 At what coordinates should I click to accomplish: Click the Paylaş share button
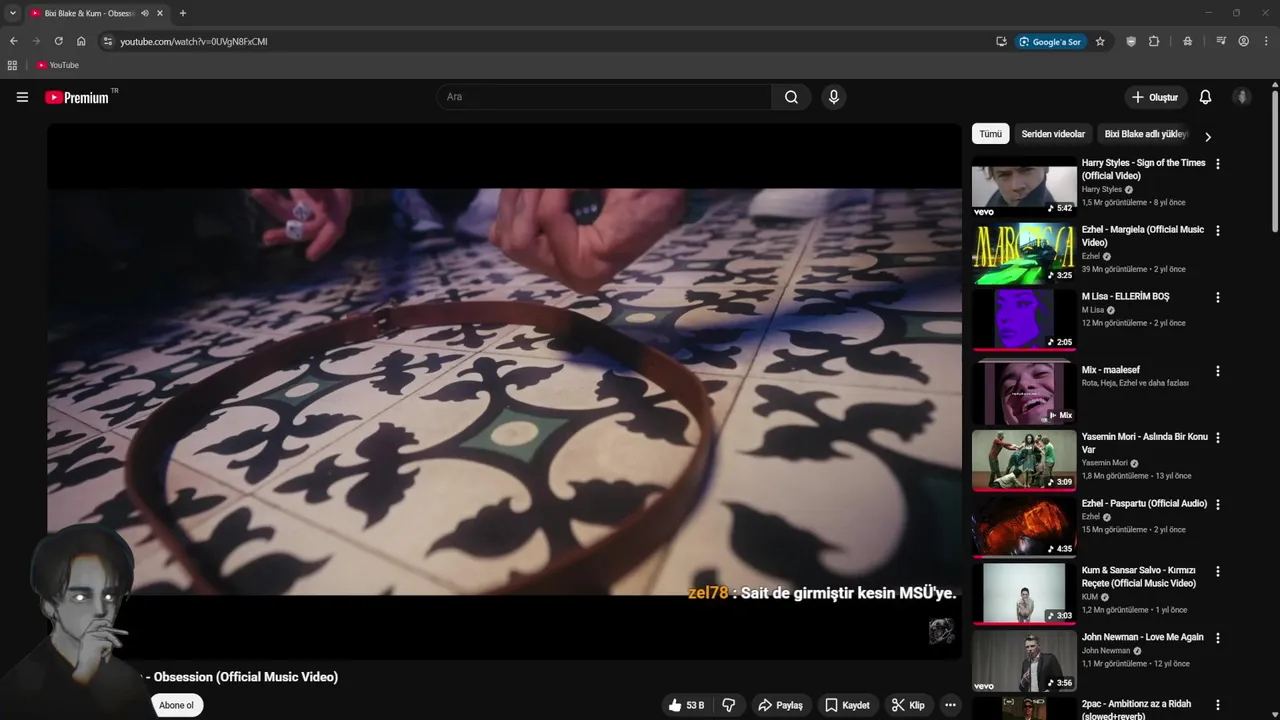coord(780,705)
